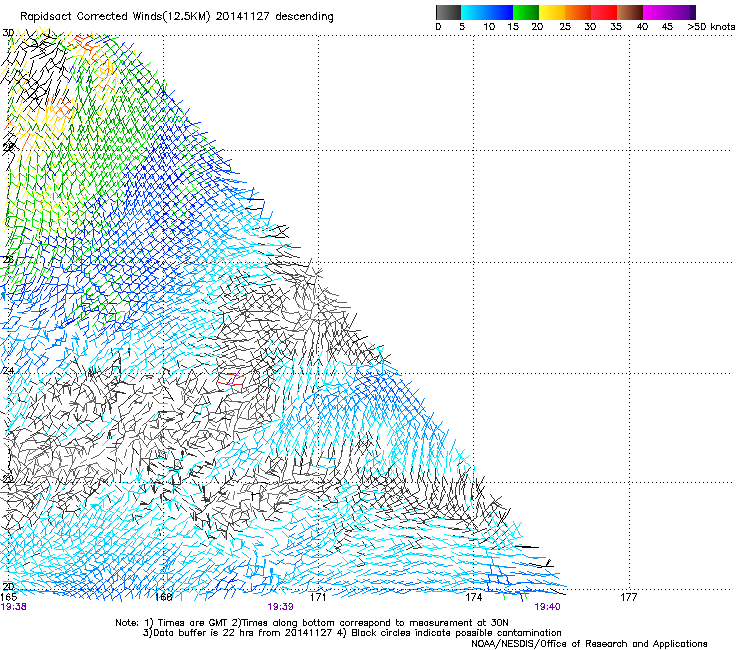This screenshot has height=650, width=740.
Task: Click the red and magenta wind barb near 24N
Action: click(231, 379)
